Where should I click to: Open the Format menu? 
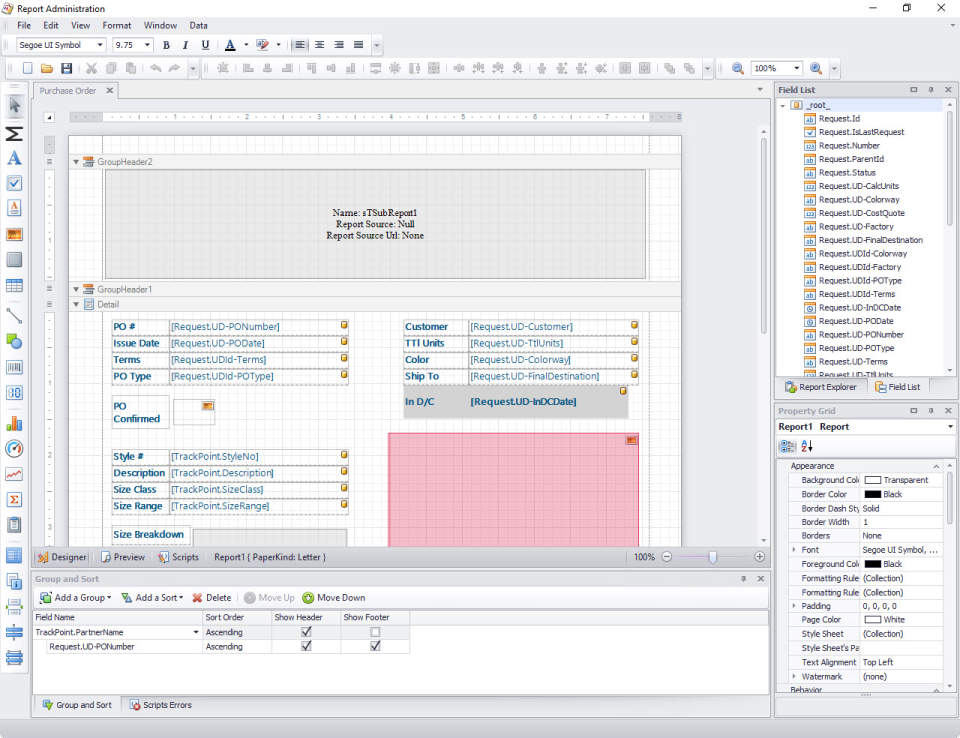[116, 25]
